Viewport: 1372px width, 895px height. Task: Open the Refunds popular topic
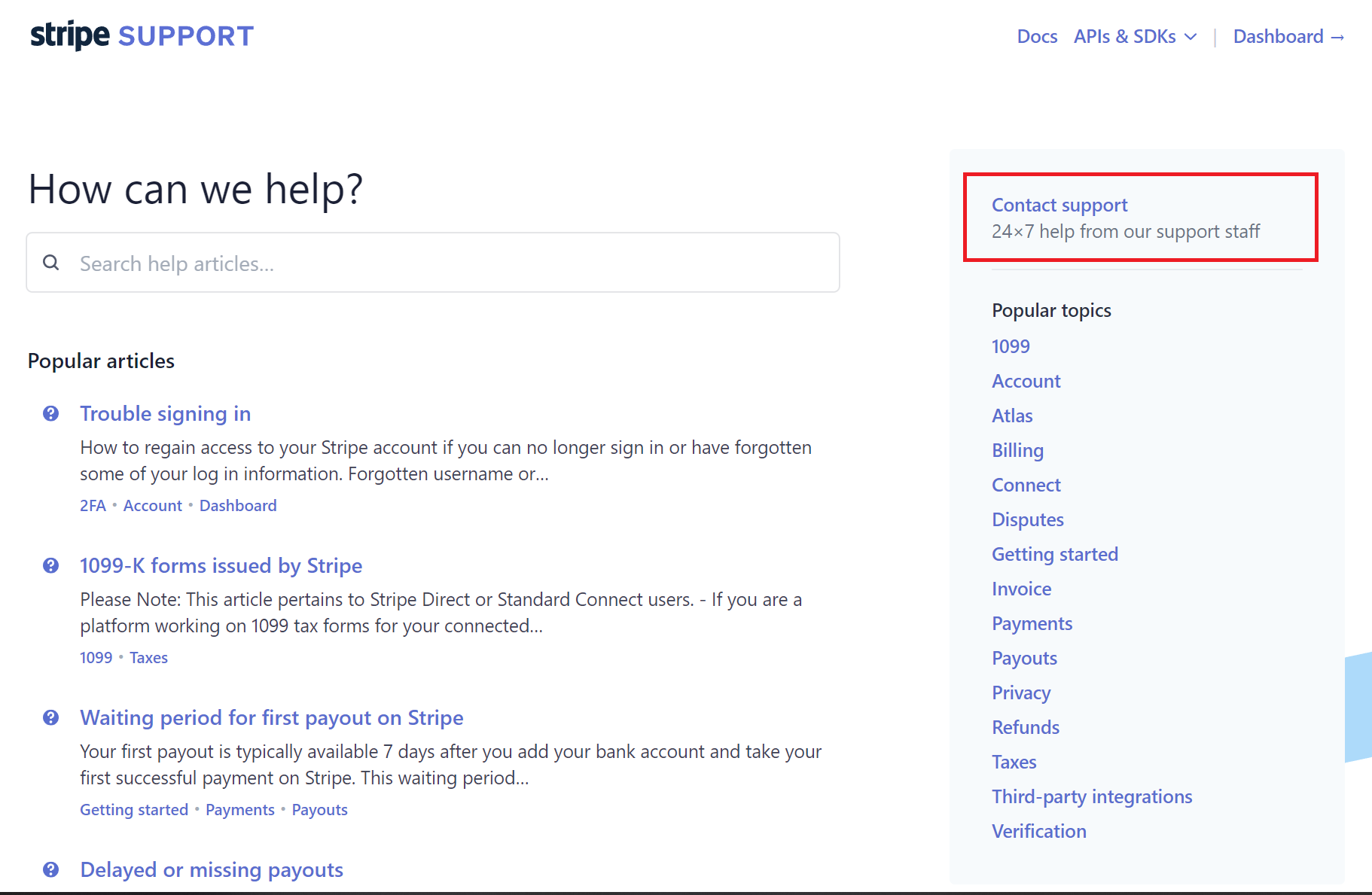1026,727
